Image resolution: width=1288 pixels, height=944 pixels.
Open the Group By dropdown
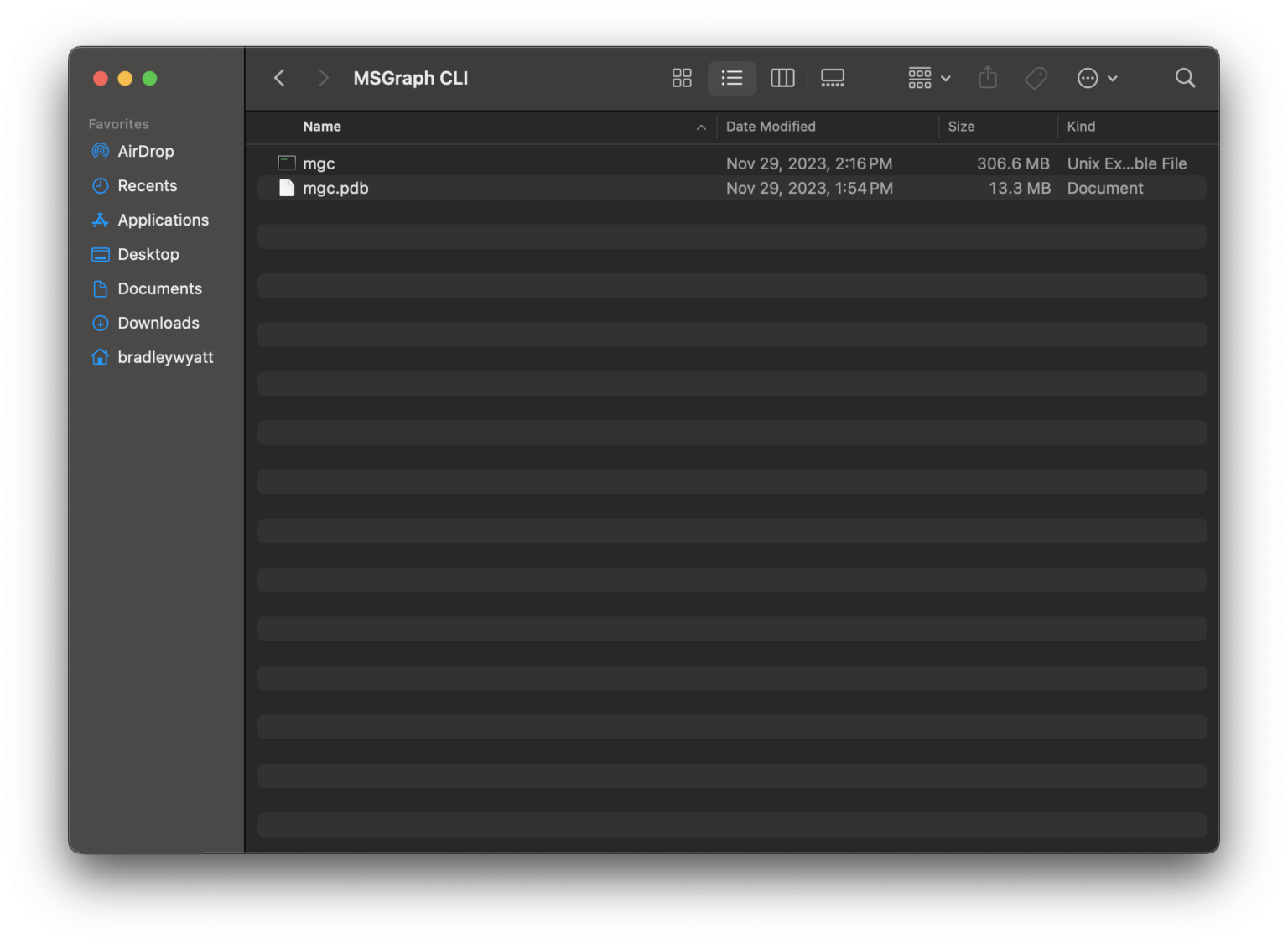929,78
